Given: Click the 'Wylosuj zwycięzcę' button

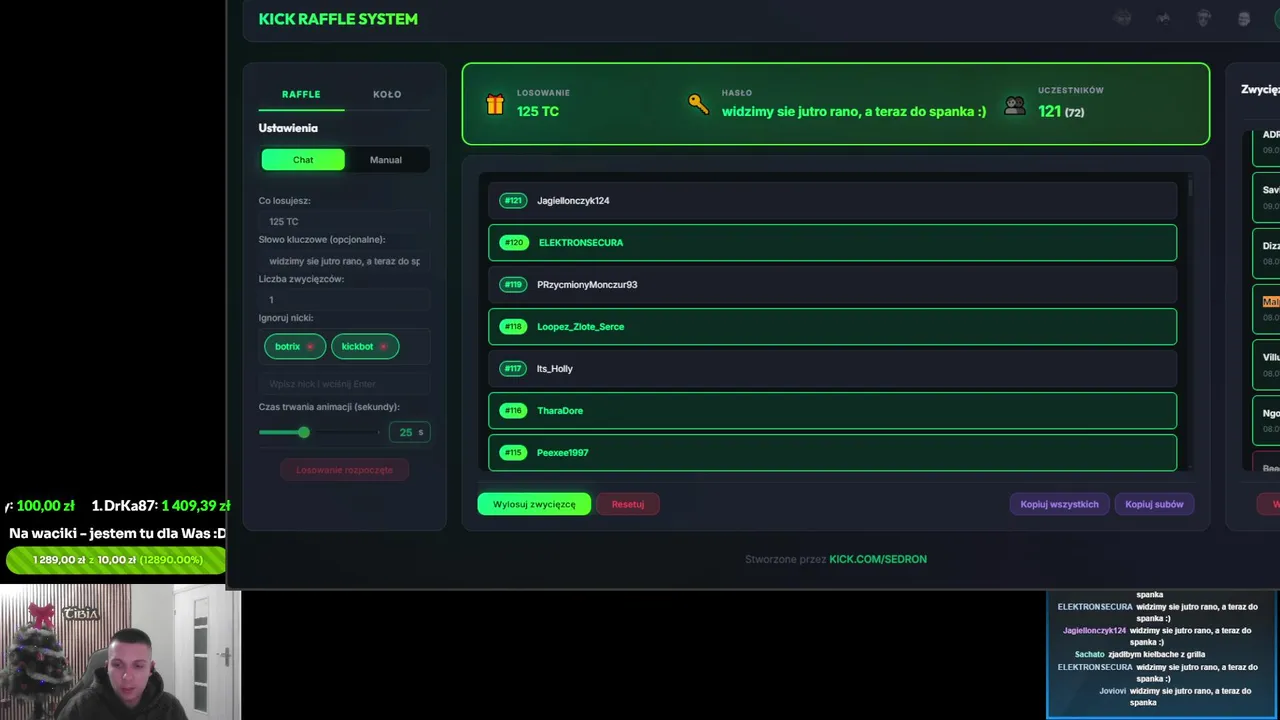Looking at the screenshot, I should click(x=534, y=504).
